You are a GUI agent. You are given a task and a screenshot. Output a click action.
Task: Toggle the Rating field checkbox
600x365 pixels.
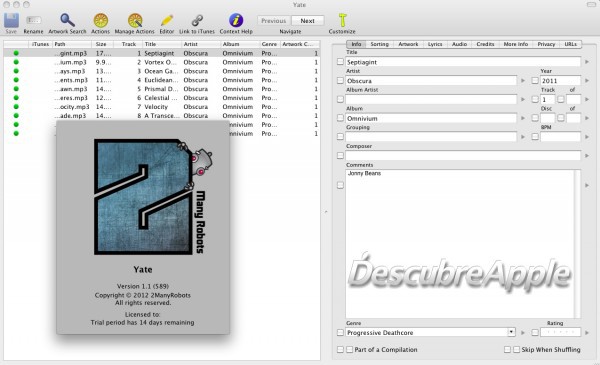(535, 333)
